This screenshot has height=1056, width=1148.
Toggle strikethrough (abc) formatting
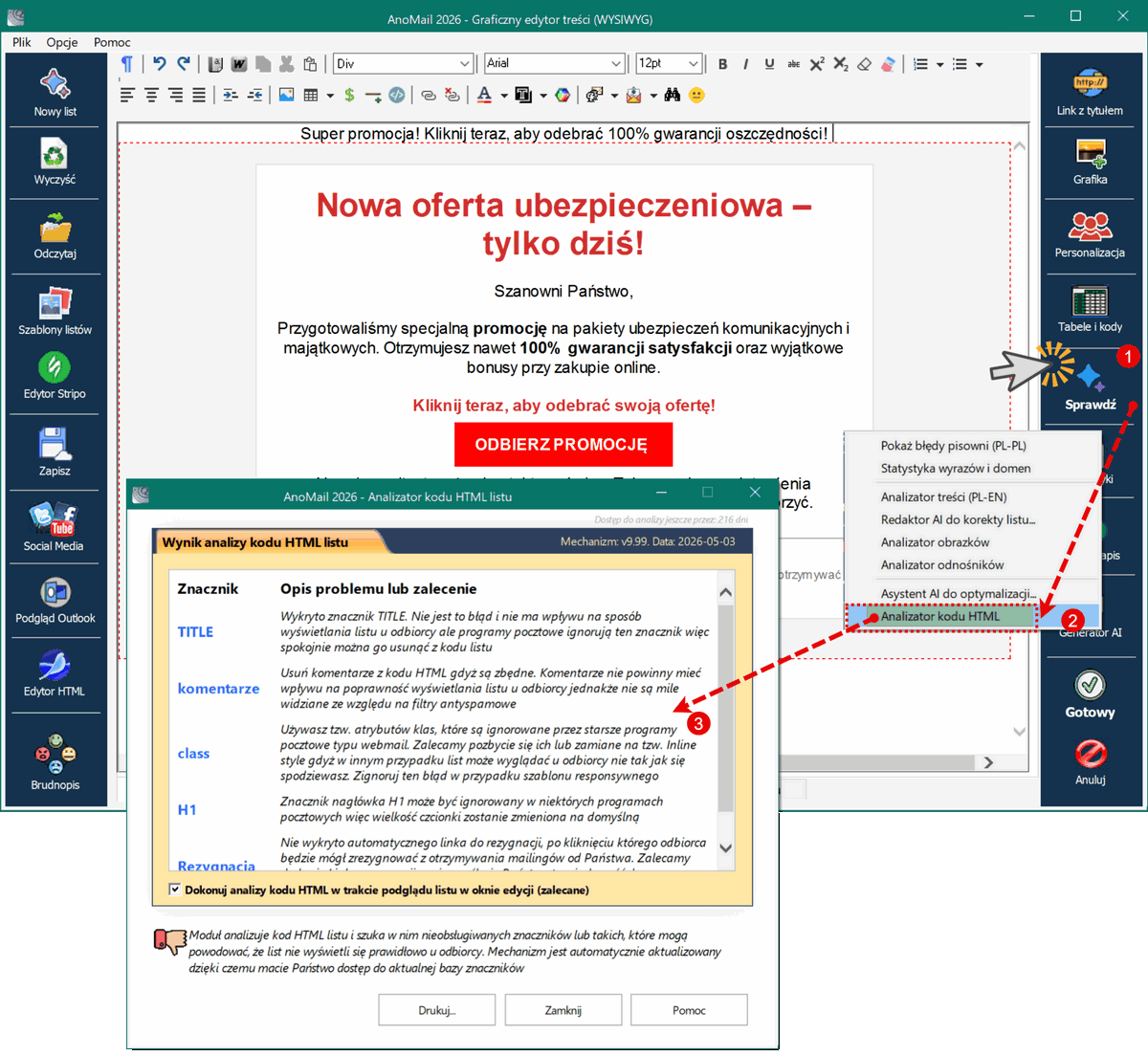tap(793, 64)
